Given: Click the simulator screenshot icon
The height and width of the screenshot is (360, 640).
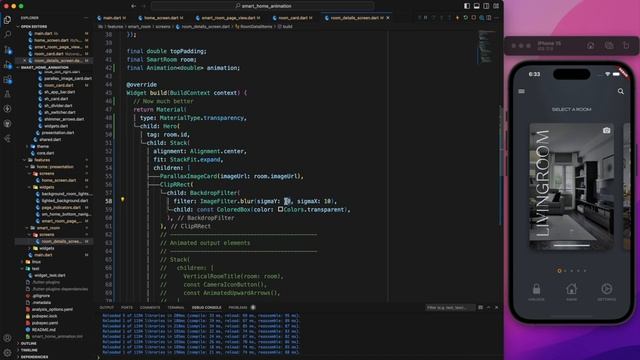Looking at the screenshot, I should pyautogui.click(x=609, y=45).
